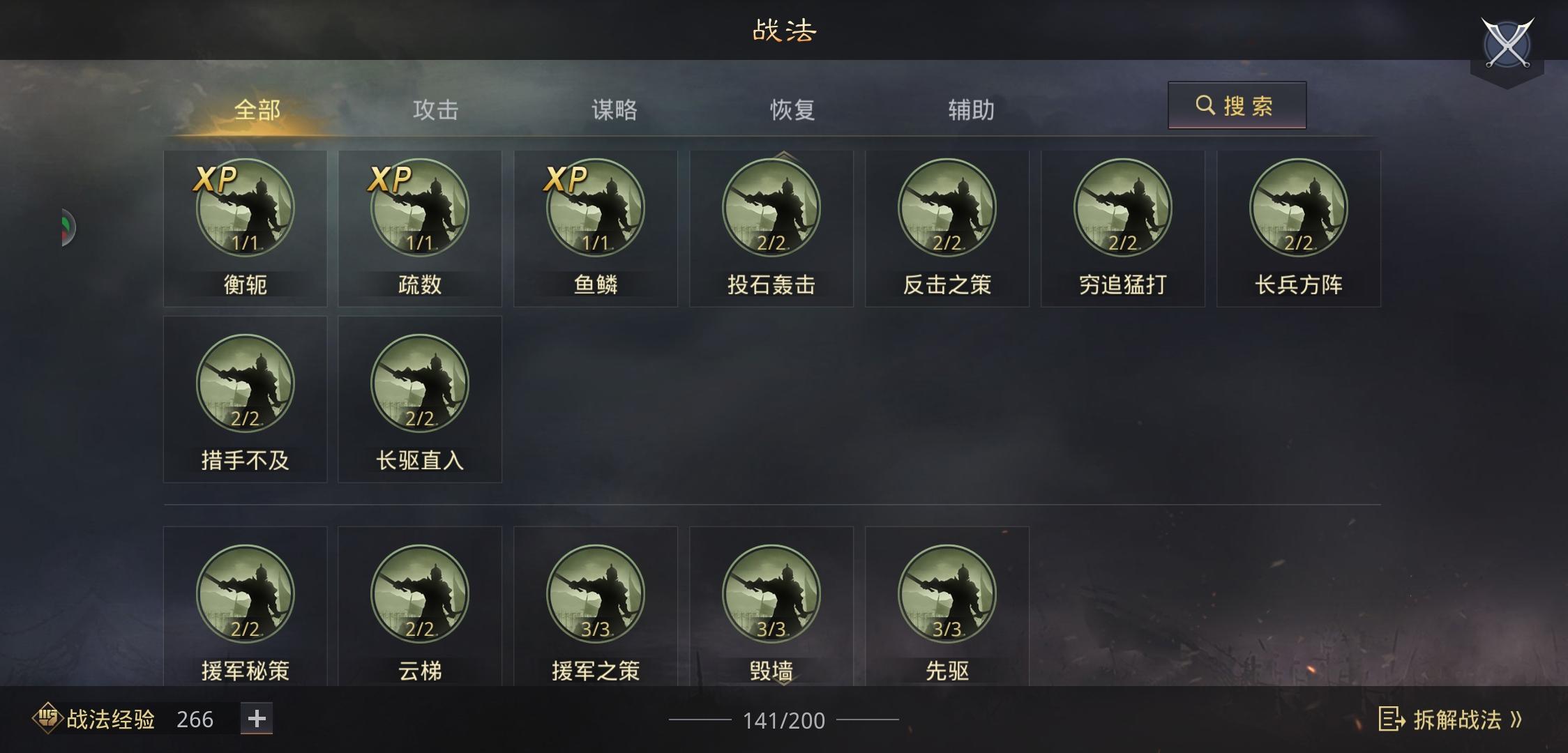Image resolution: width=1568 pixels, height=753 pixels.
Task: Pick the 穷追猛打 tactic icon
Action: 1123,208
